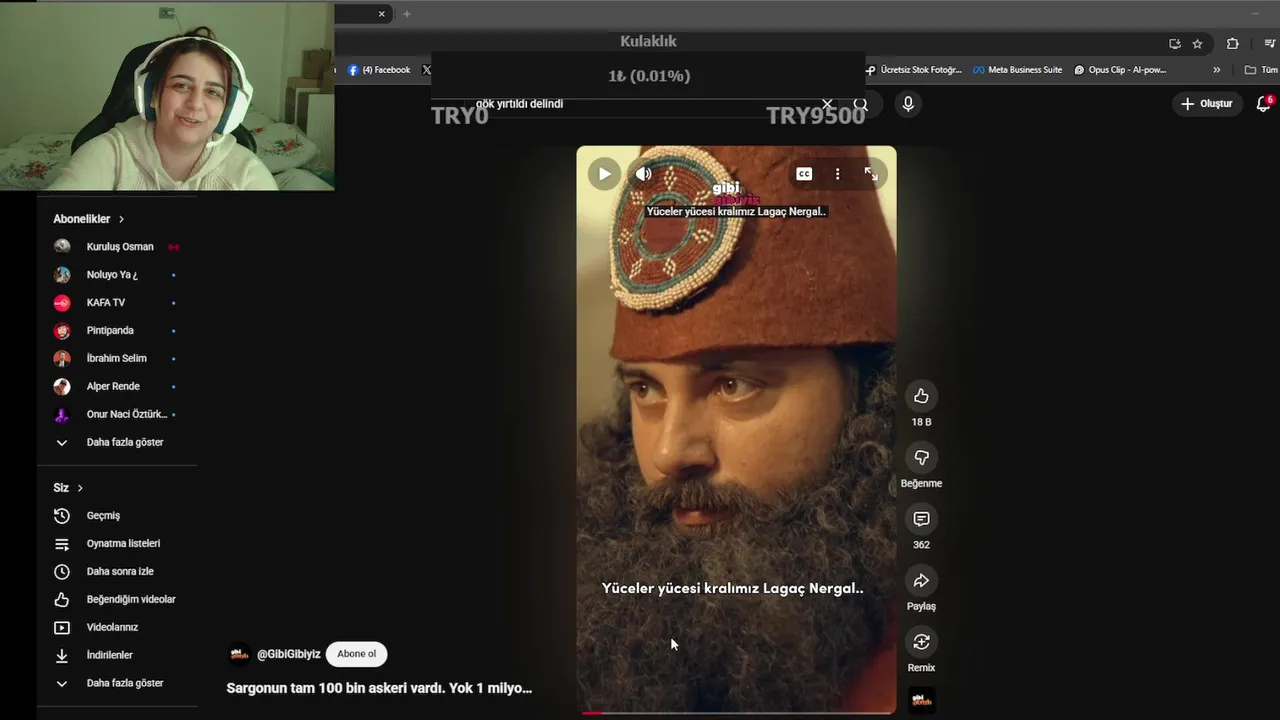This screenshot has height=720, width=1280.
Task: Open the @GibiGibiyiz channel link
Action: pyautogui.click(x=289, y=654)
